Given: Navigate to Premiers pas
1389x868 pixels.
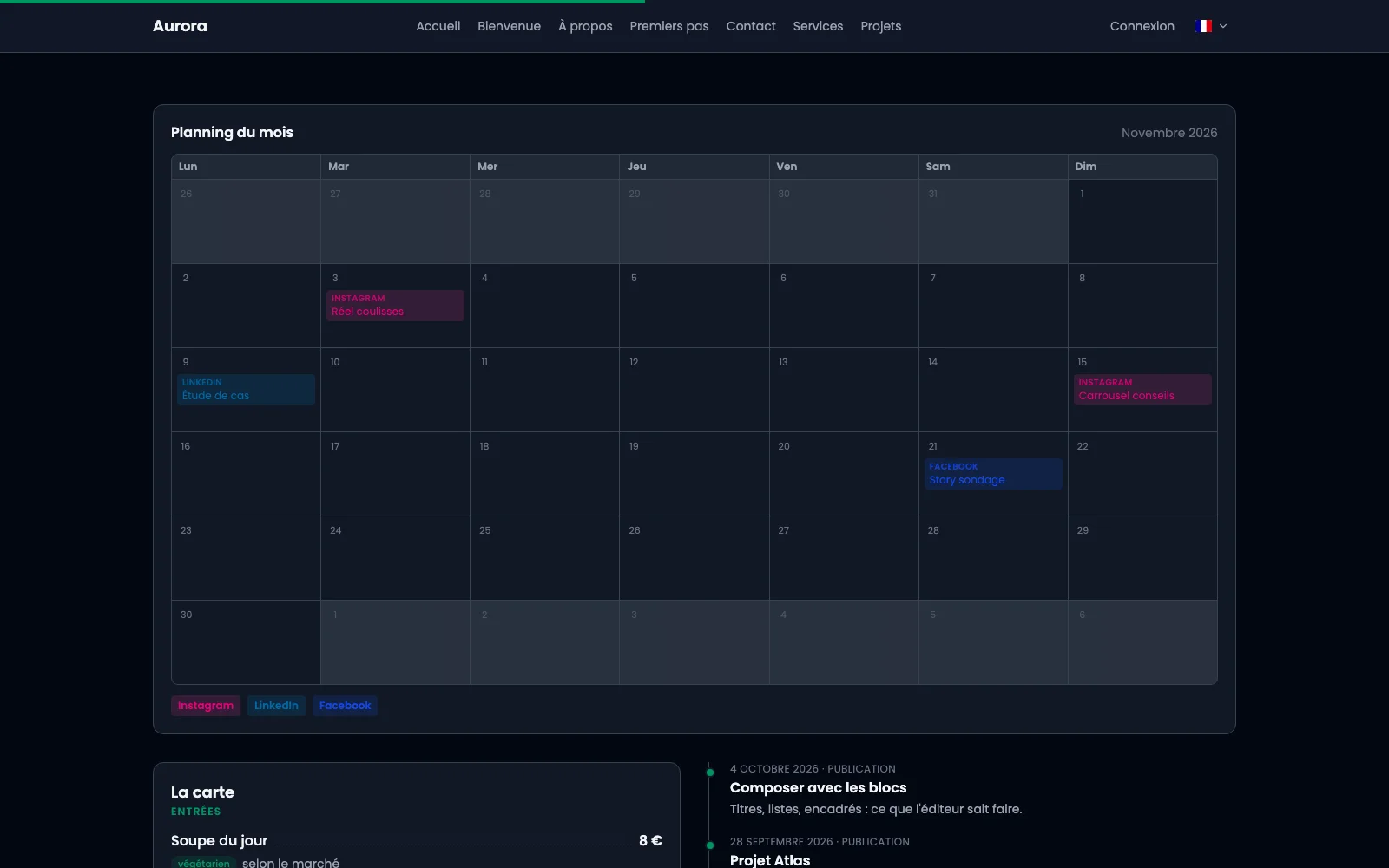Looking at the screenshot, I should 669,26.
